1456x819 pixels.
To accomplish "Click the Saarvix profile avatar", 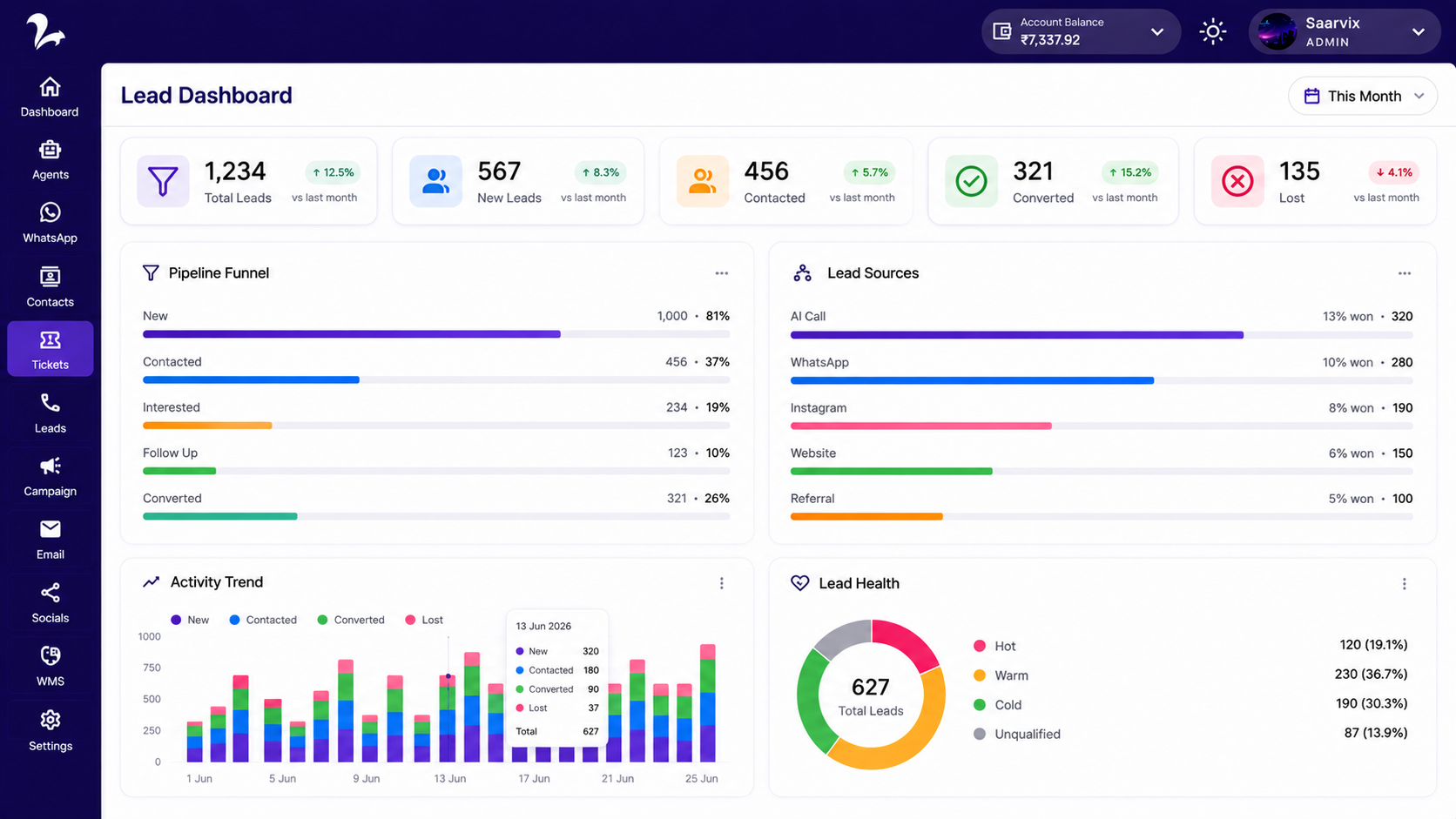I will click(1277, 31).
